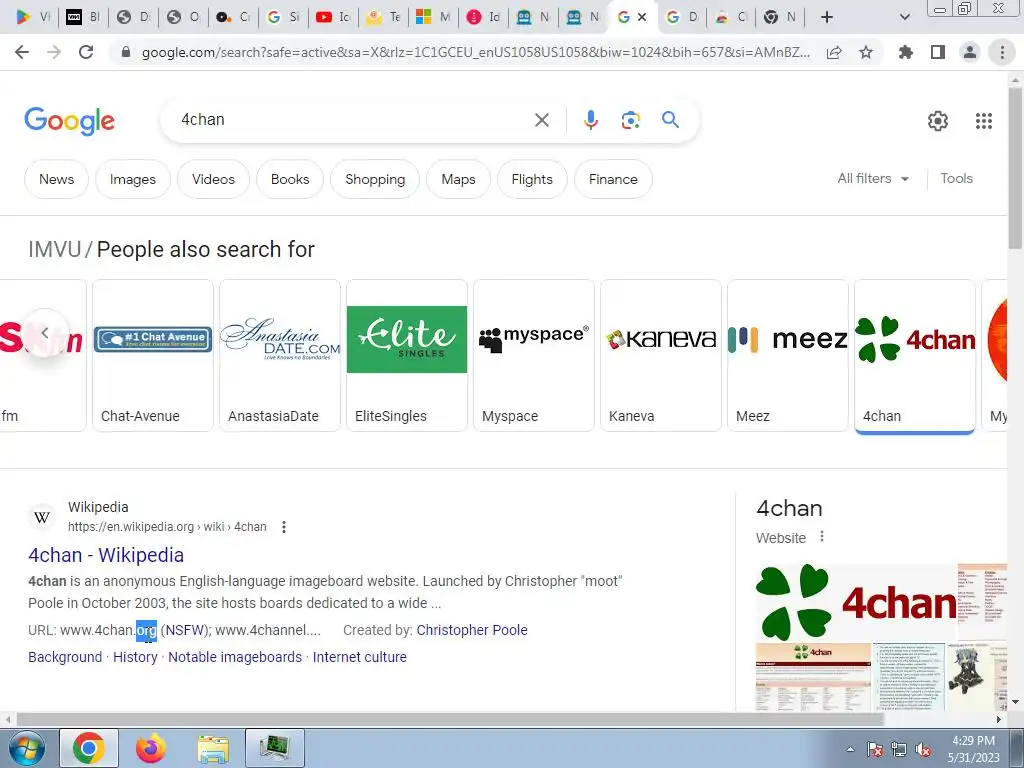Filter results by Maps
The width and height of the screenshot is (1024, 768).
[x=458, y=179]
